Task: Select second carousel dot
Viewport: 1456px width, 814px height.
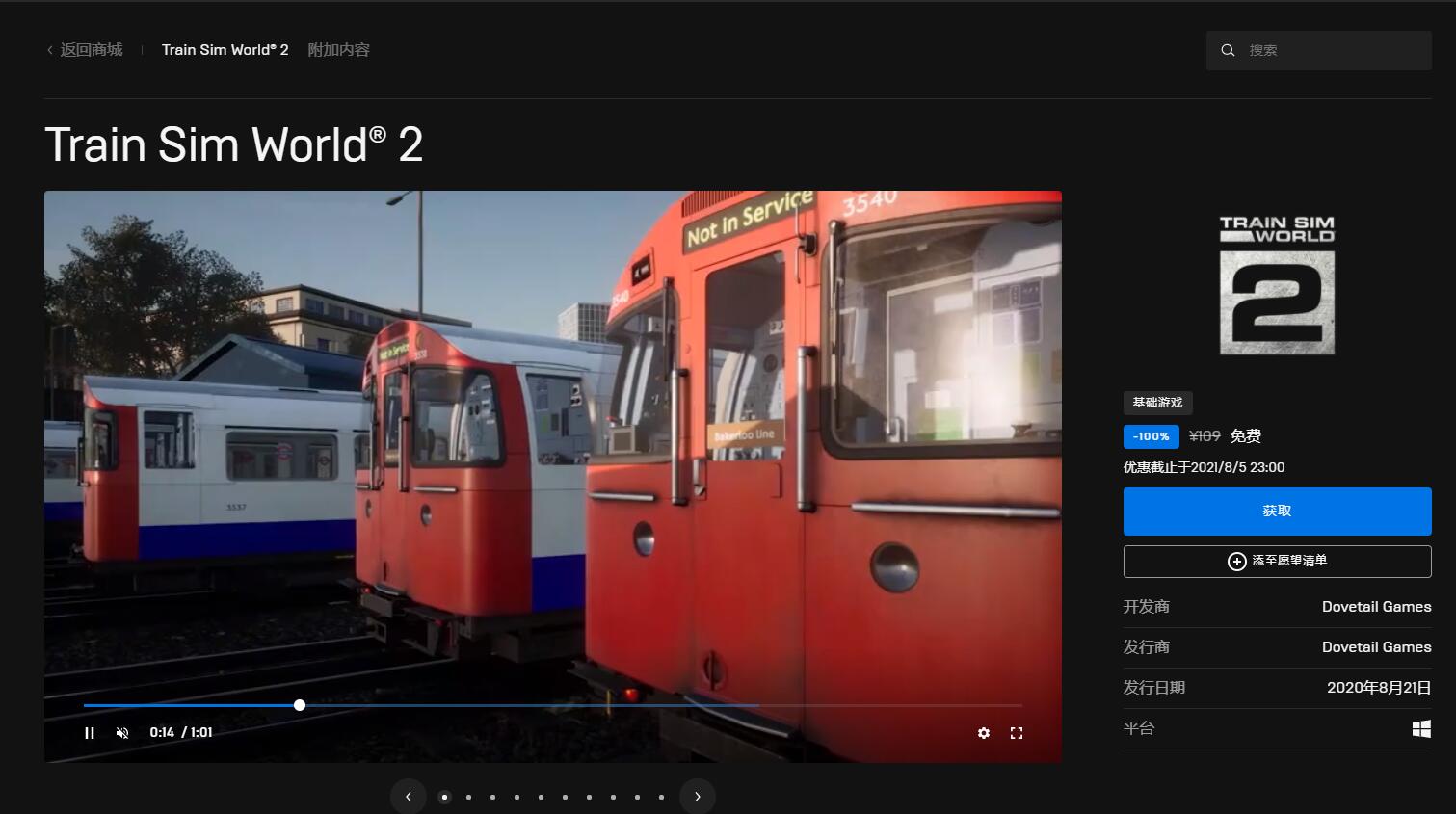Action: tap(468, 797)
